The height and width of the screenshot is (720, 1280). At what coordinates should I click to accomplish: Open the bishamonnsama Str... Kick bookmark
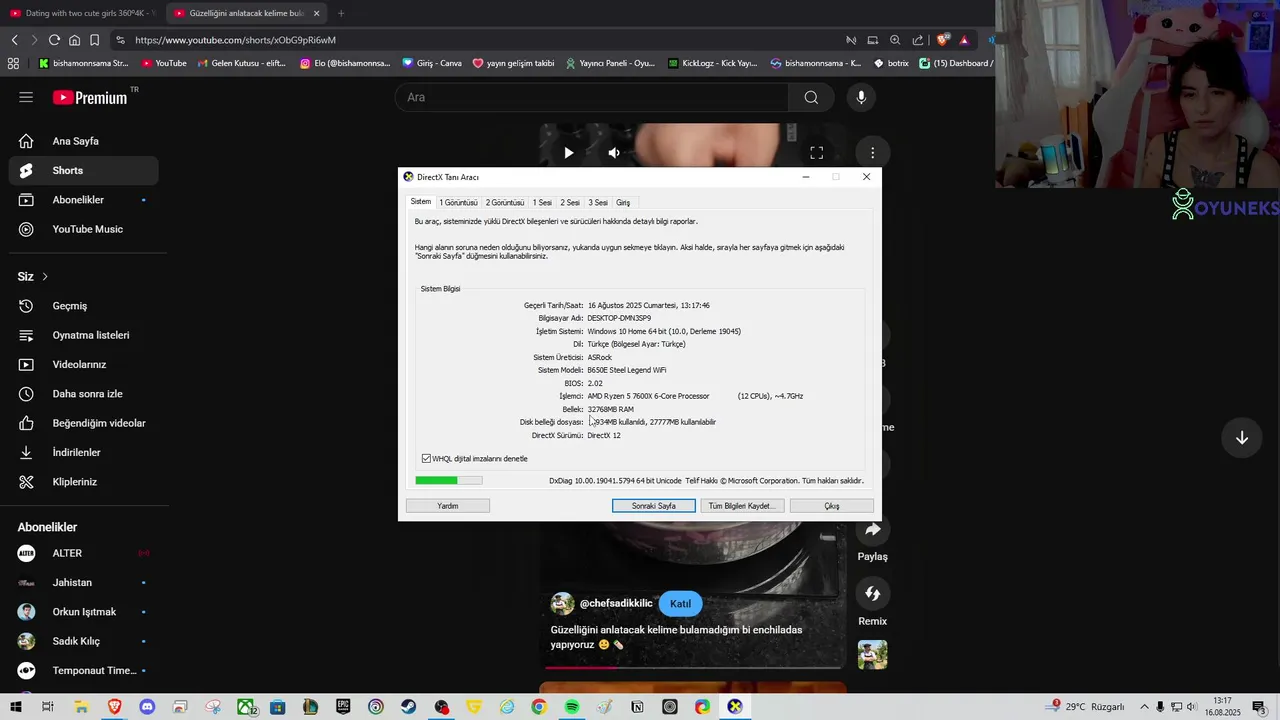pyautogui.click(x=83, y=63)
